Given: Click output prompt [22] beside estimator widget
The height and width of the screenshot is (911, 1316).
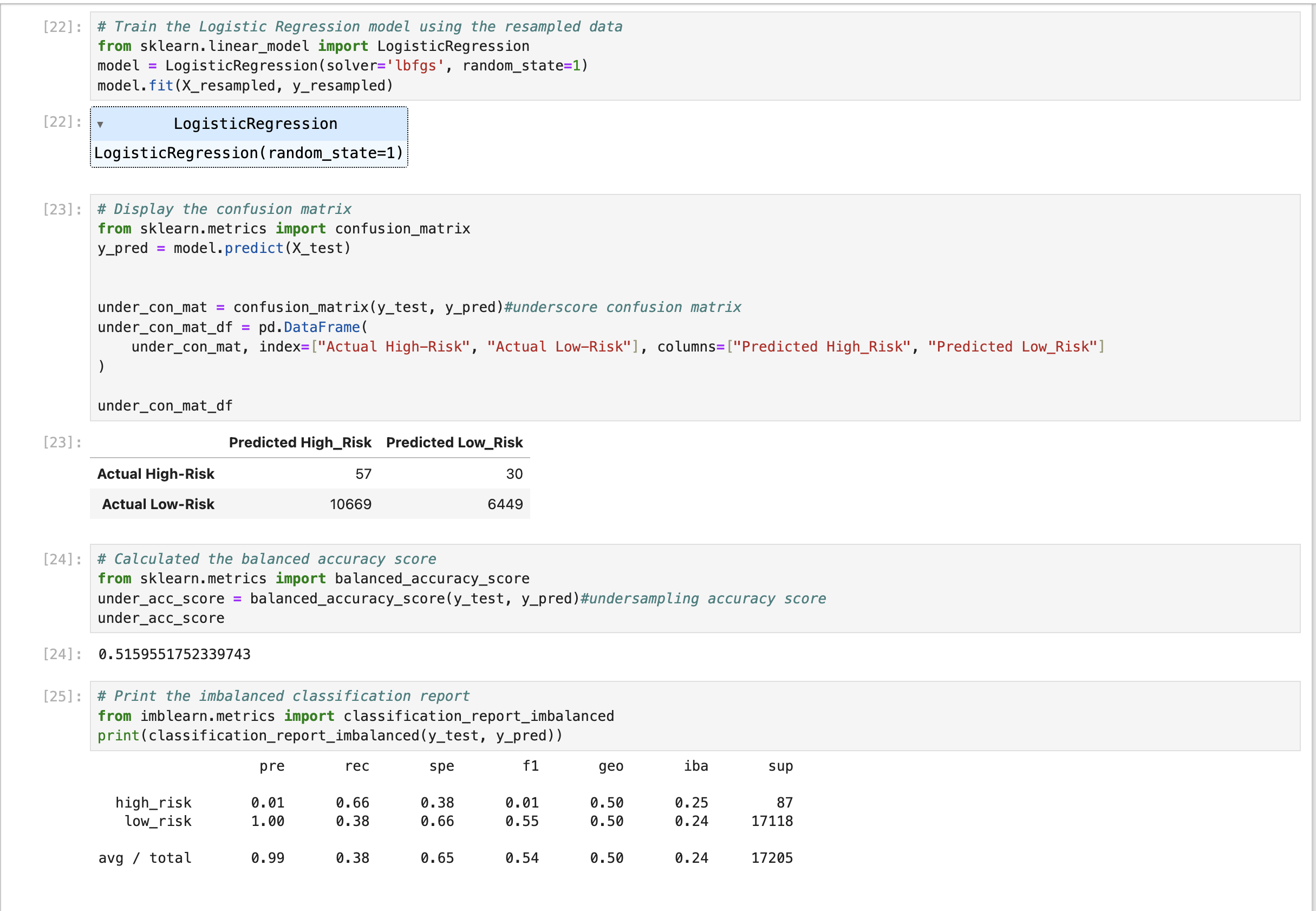Looking at the screenshot, I should [63, 121].
